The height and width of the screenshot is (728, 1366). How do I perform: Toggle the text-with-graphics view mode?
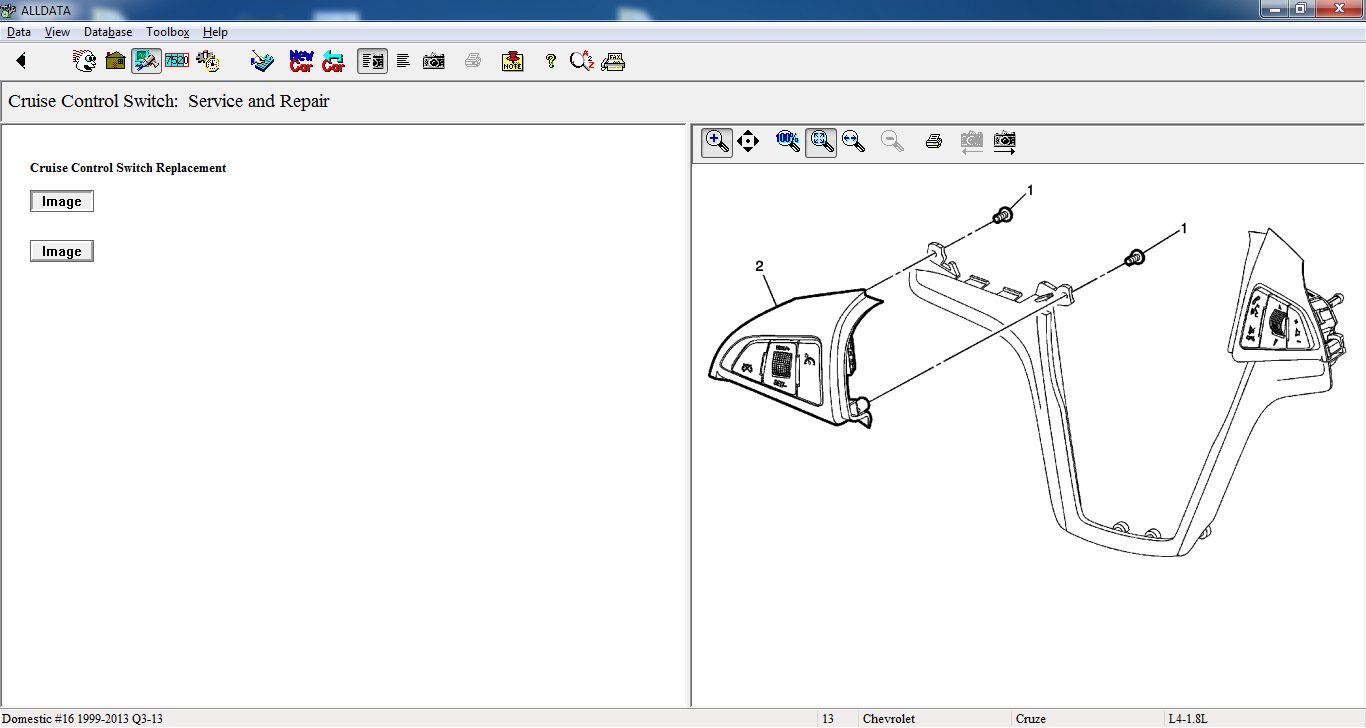point(372,60)
